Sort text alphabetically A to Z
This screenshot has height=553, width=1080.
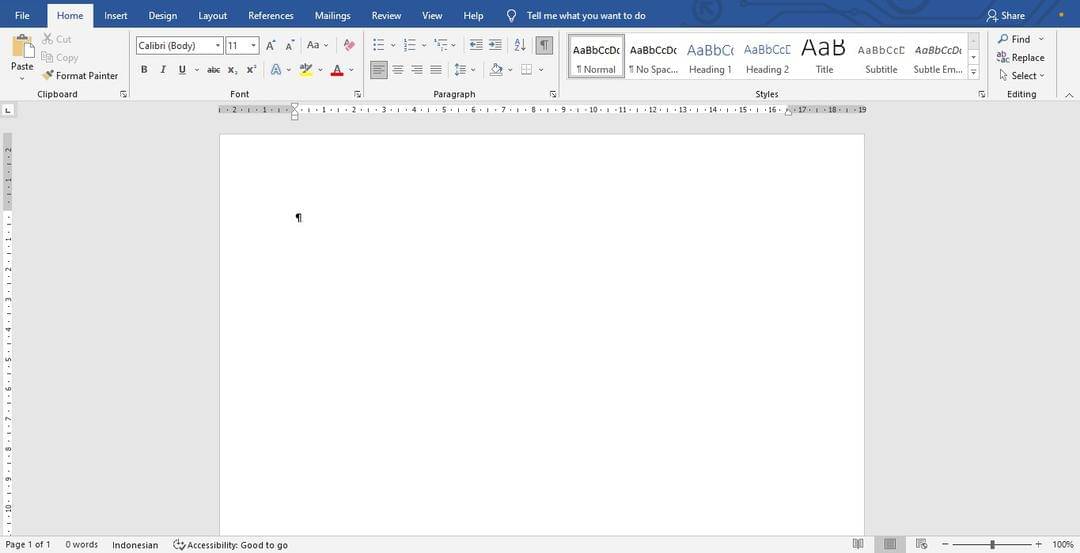click(x=520, y=45)
